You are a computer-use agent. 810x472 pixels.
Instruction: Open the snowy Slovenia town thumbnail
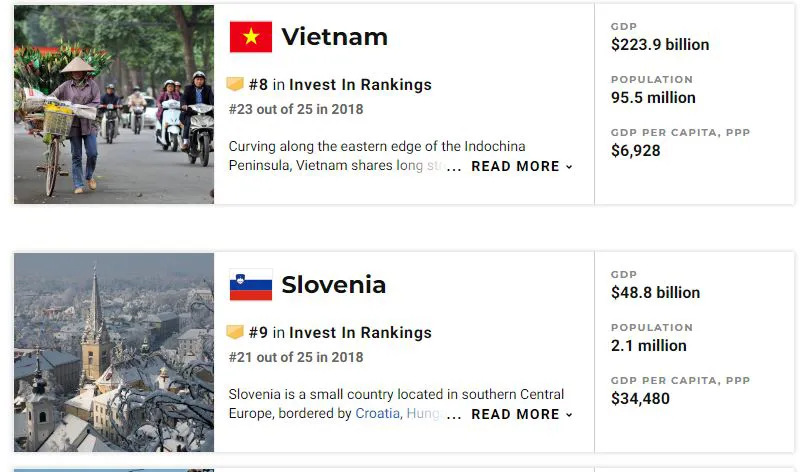(114, 352)
